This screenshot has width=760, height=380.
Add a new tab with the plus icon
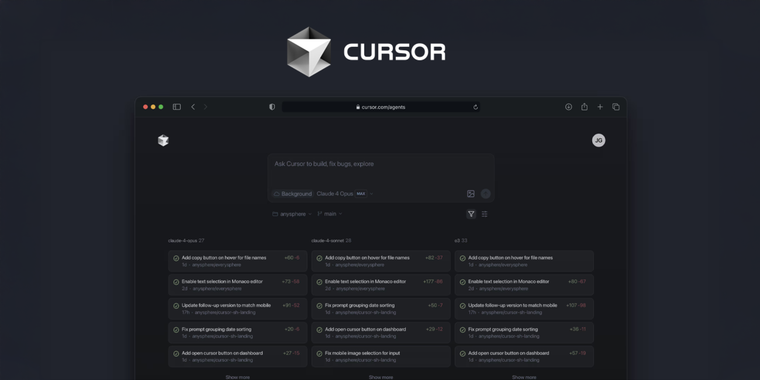(600, 107)
